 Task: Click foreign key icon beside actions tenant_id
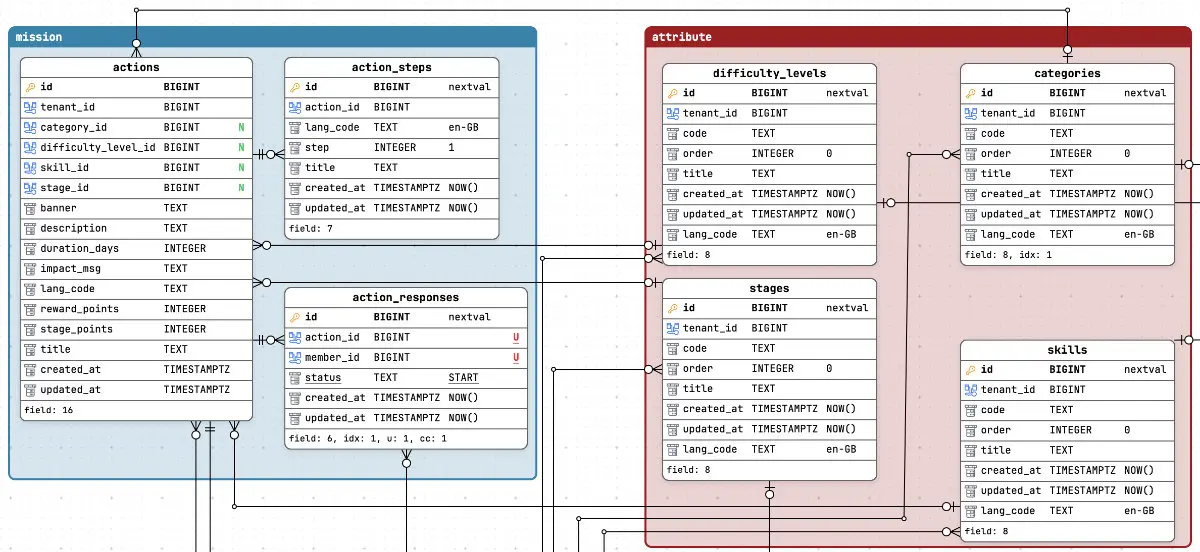29,107
